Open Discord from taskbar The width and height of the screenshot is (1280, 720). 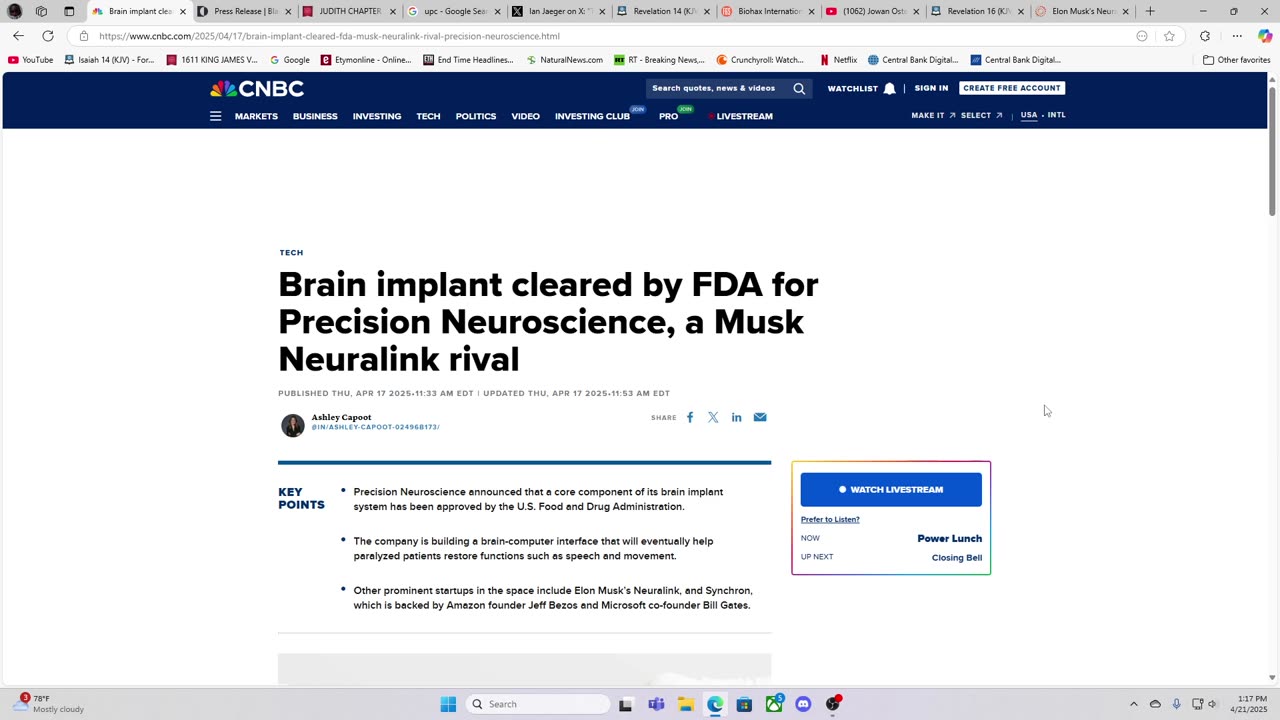coord(803,704)
